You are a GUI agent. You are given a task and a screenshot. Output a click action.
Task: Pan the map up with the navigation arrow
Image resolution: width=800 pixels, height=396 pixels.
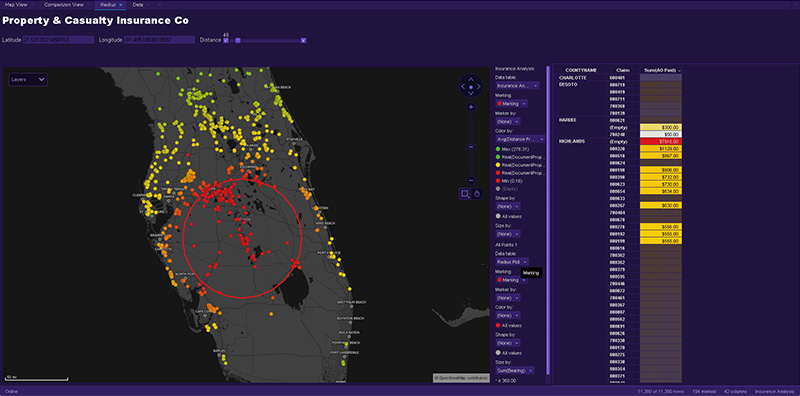[470, 80]
